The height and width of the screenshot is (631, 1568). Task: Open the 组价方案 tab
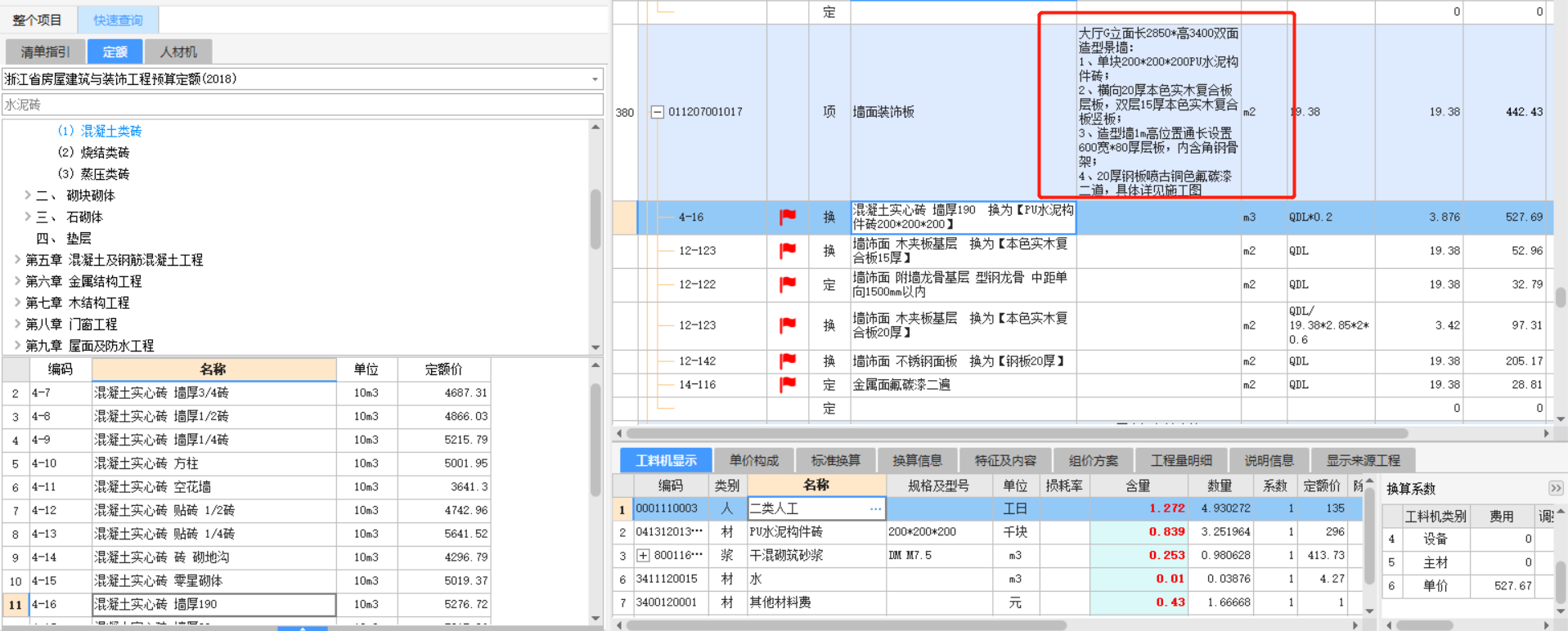[x=1094, y=460]
